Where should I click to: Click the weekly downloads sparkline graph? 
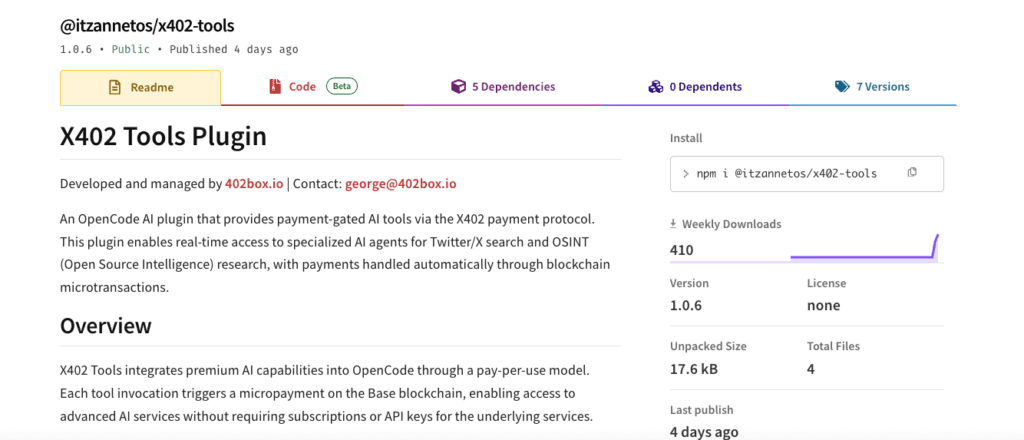click(x=865, y=249)
